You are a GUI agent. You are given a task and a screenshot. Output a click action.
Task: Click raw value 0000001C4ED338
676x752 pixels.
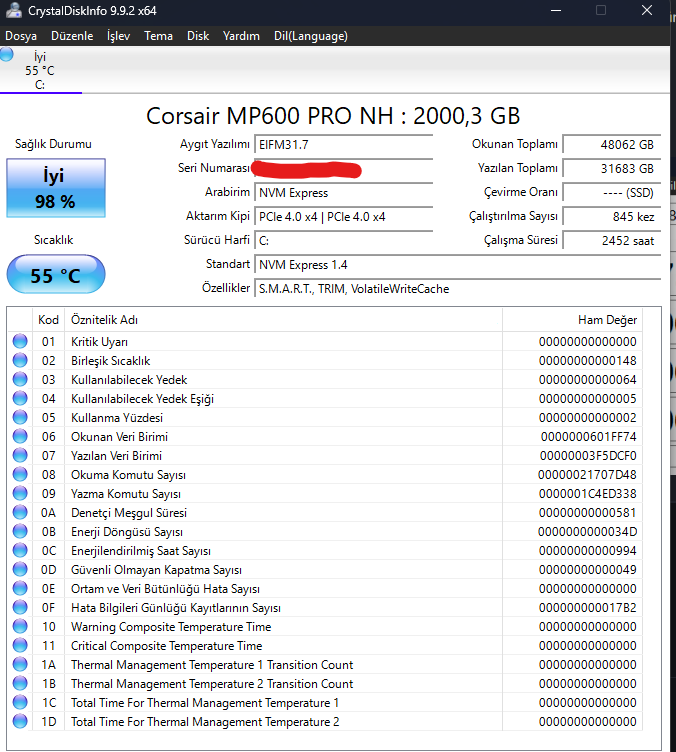tap(587, 494)
